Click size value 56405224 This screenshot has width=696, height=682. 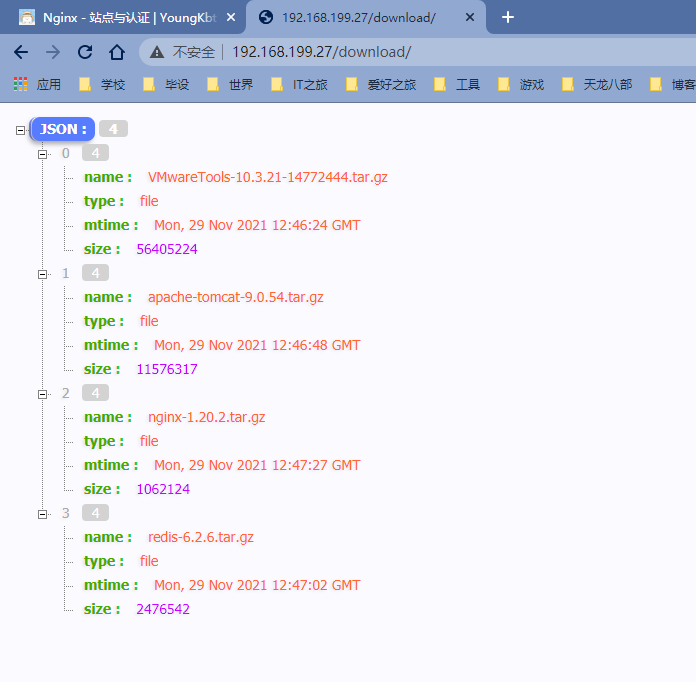166,249
